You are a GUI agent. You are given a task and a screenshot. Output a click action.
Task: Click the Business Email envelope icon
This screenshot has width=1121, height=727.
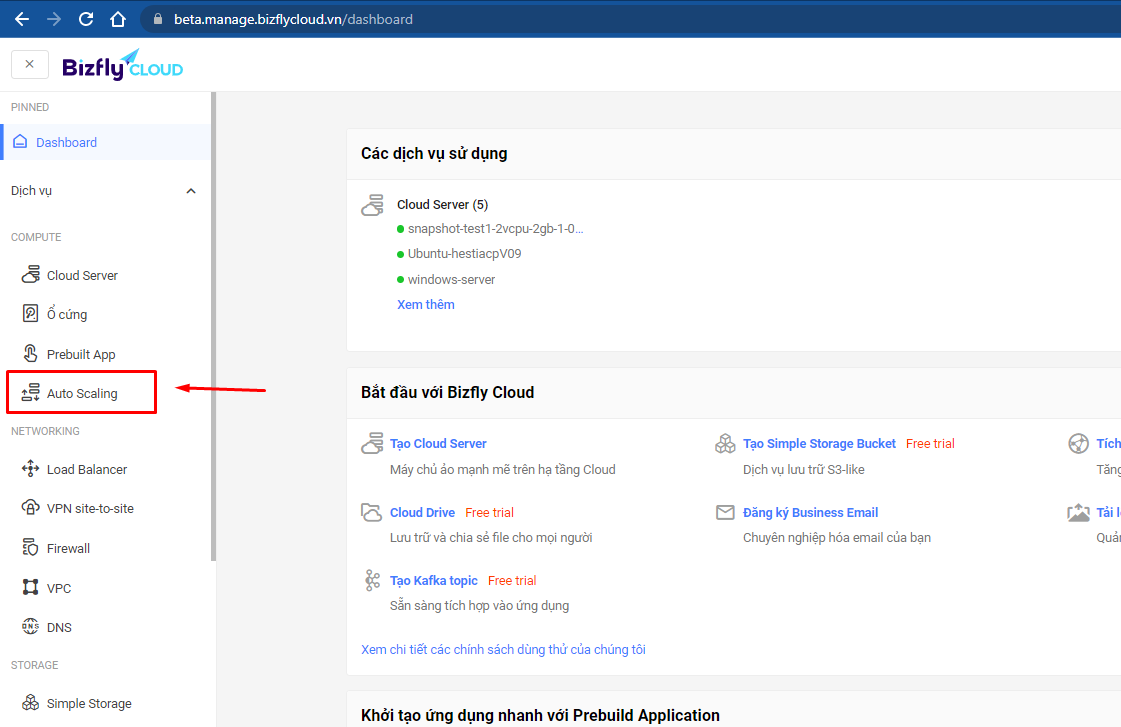coord(725,512)
